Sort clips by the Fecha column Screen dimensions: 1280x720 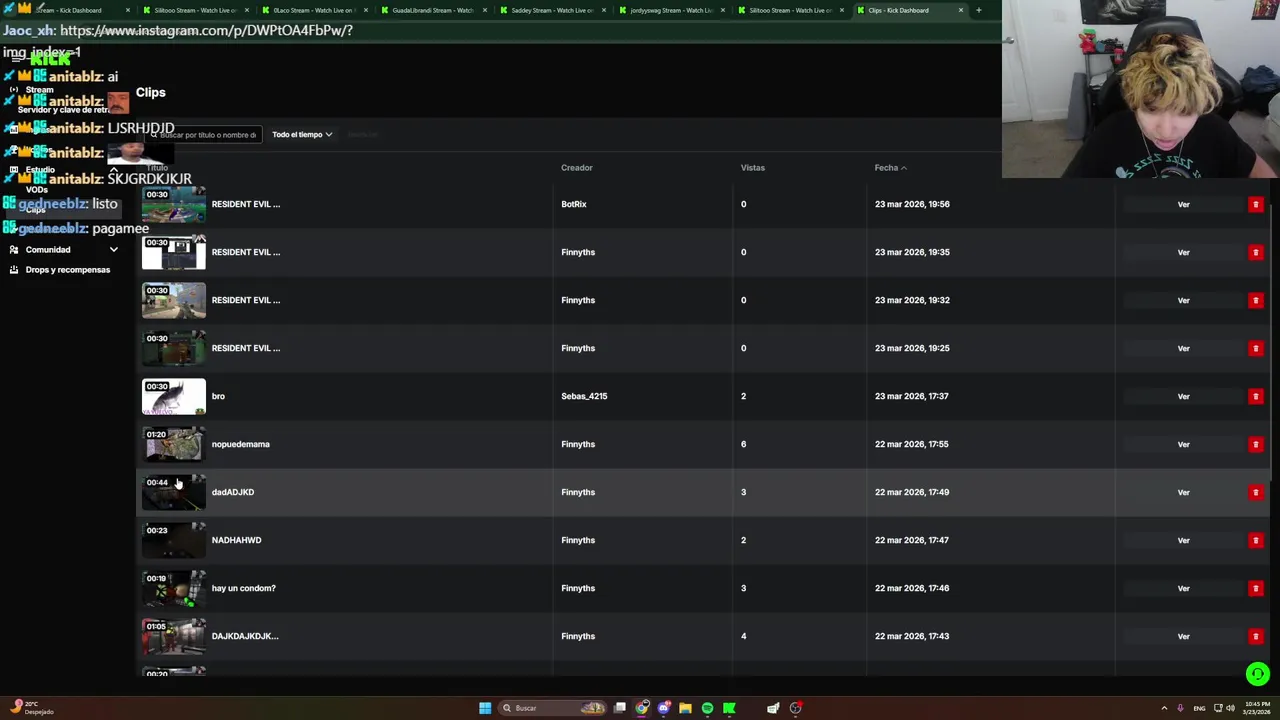click(890, 168)
